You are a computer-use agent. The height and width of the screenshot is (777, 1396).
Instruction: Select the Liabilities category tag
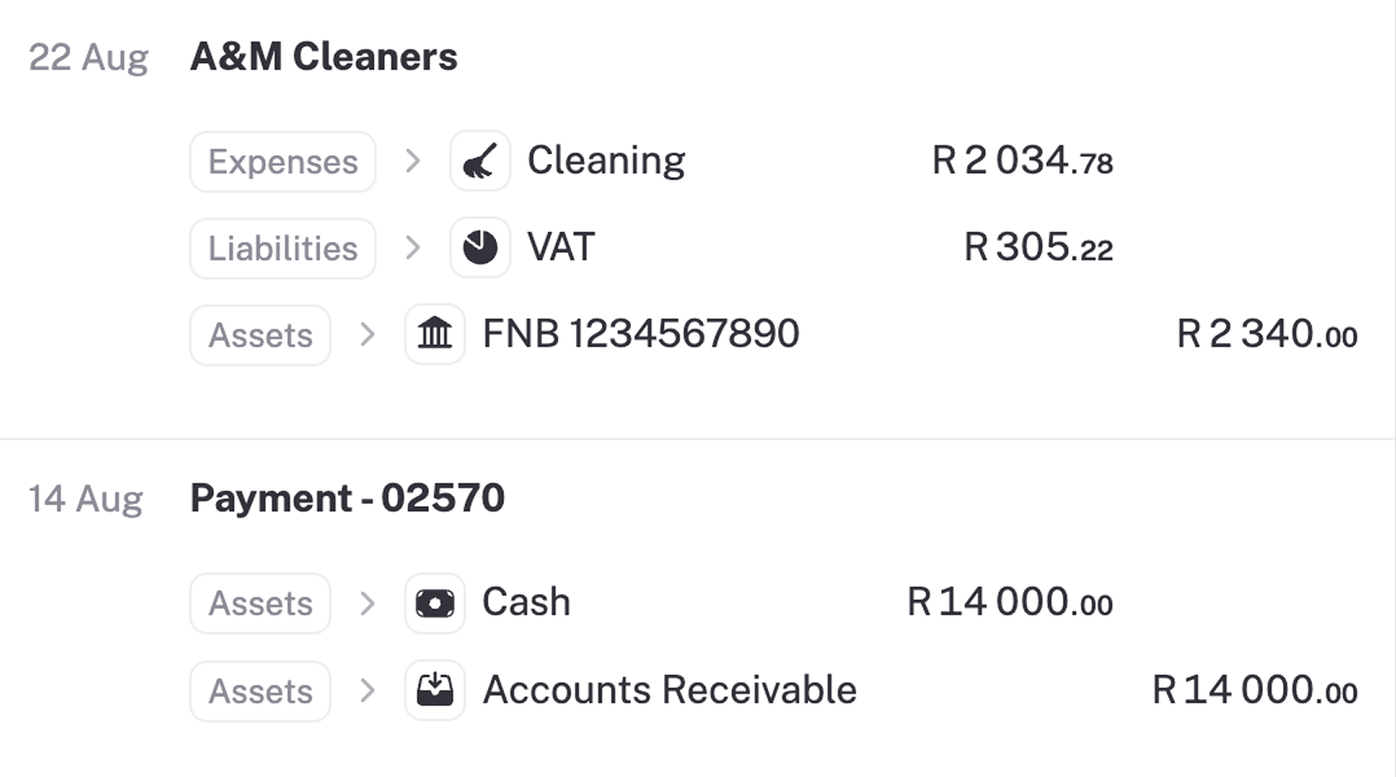click(283, 248)
